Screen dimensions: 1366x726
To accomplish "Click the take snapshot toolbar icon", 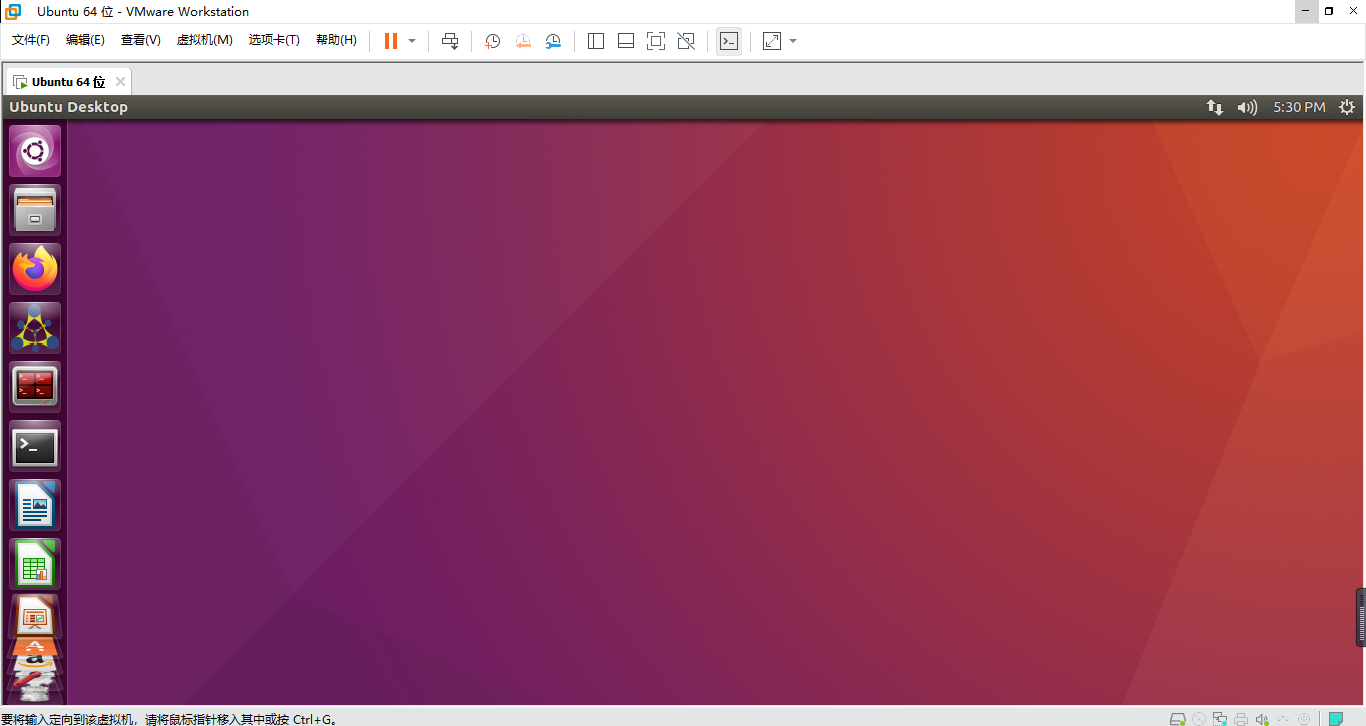I will tap(493, 41).
